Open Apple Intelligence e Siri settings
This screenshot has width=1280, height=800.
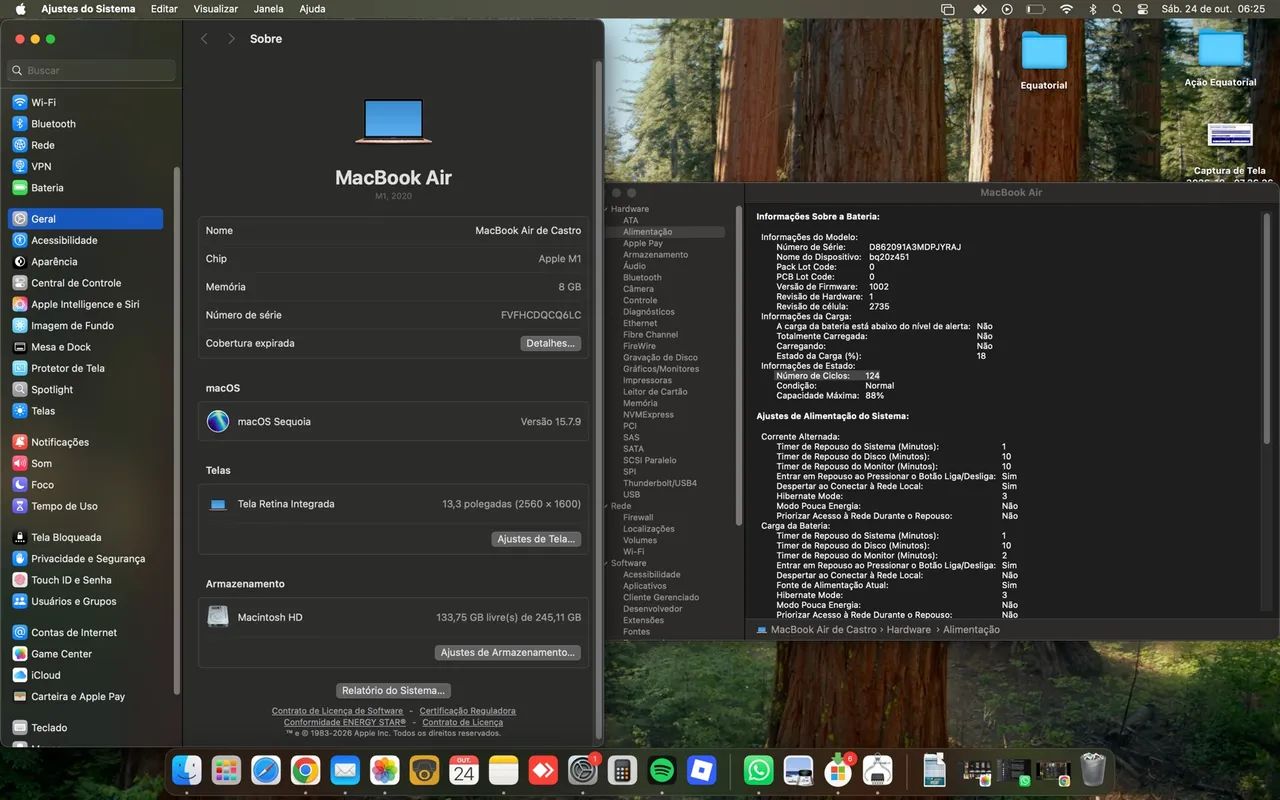(x=85, y=304)
